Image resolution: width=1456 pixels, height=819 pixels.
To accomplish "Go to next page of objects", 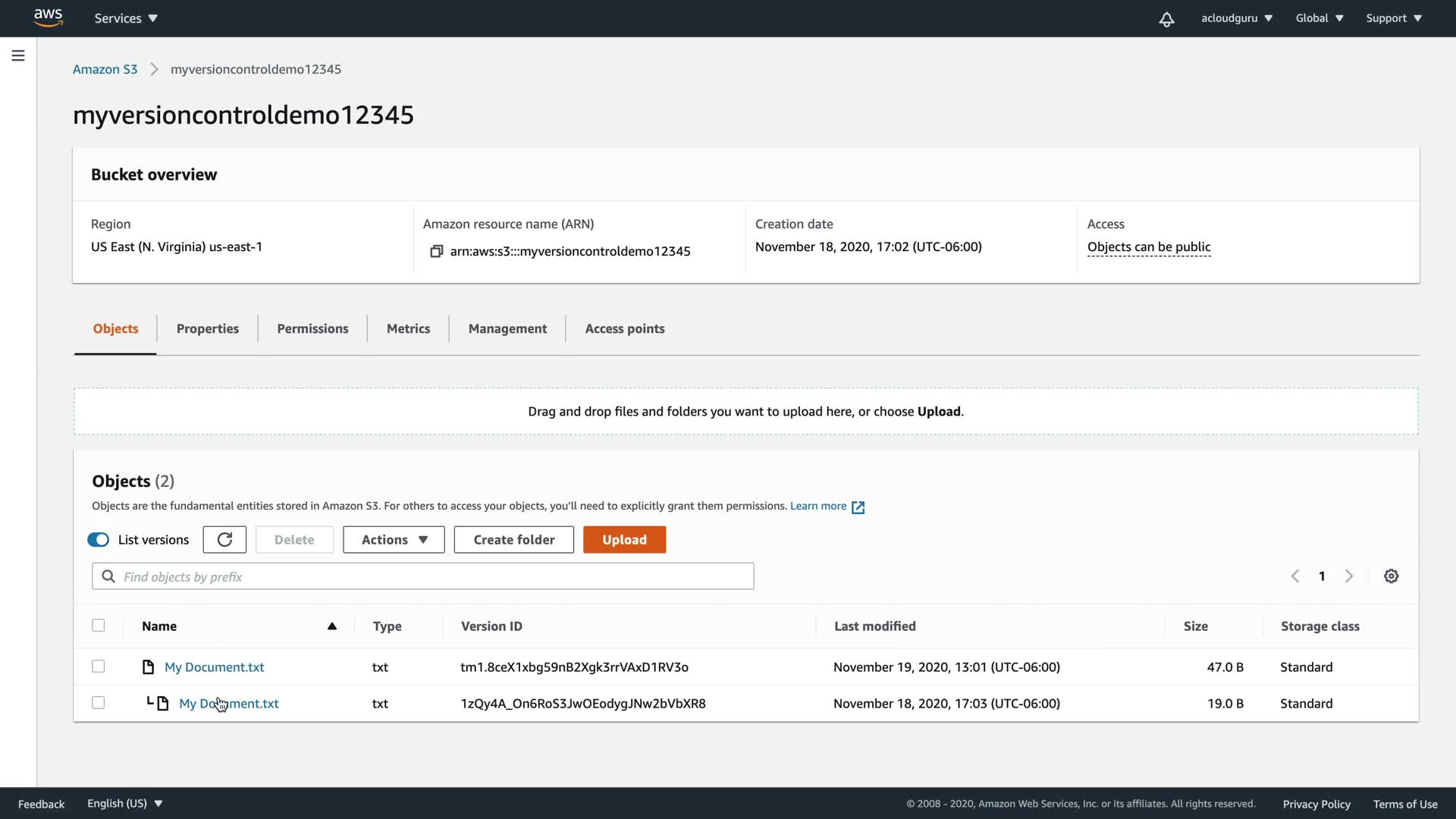I will 1349,576.
